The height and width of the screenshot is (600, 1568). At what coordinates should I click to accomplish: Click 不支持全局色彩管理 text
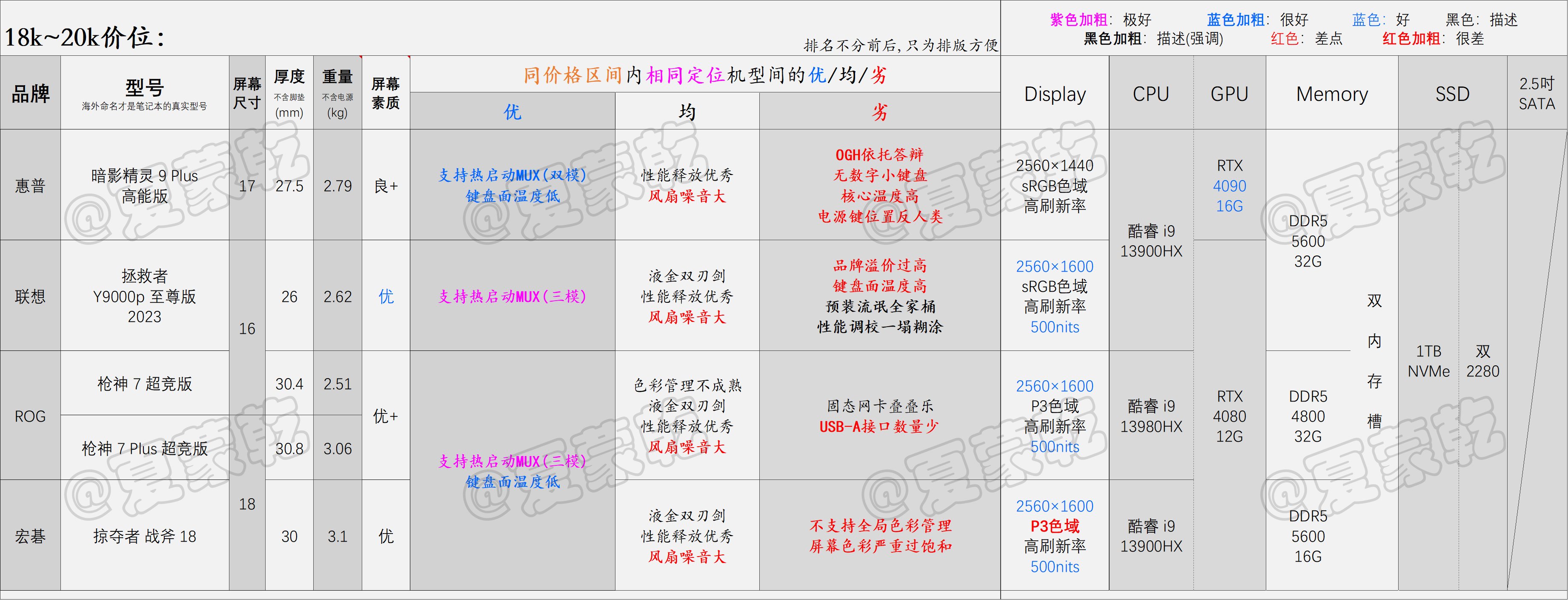(880, 525)
